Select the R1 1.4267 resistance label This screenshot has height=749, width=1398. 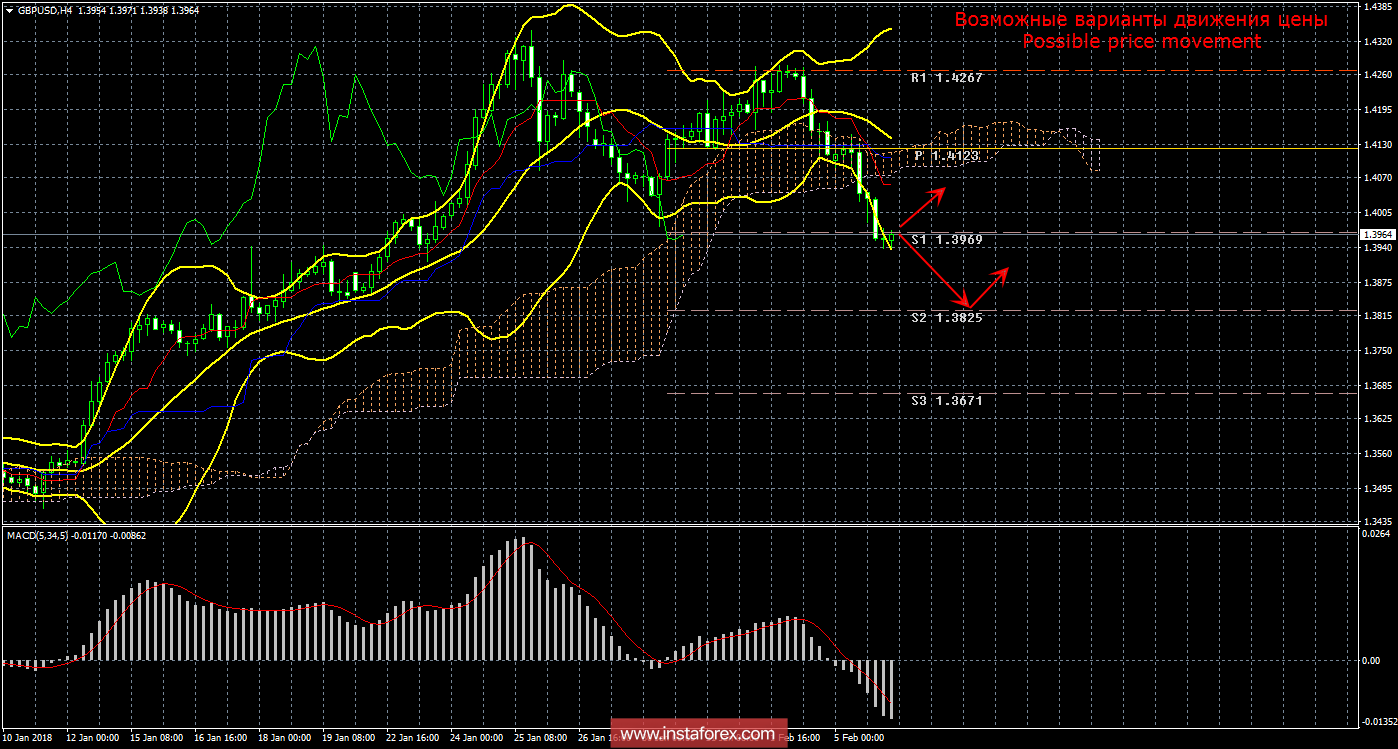click(x=946, y=77)
